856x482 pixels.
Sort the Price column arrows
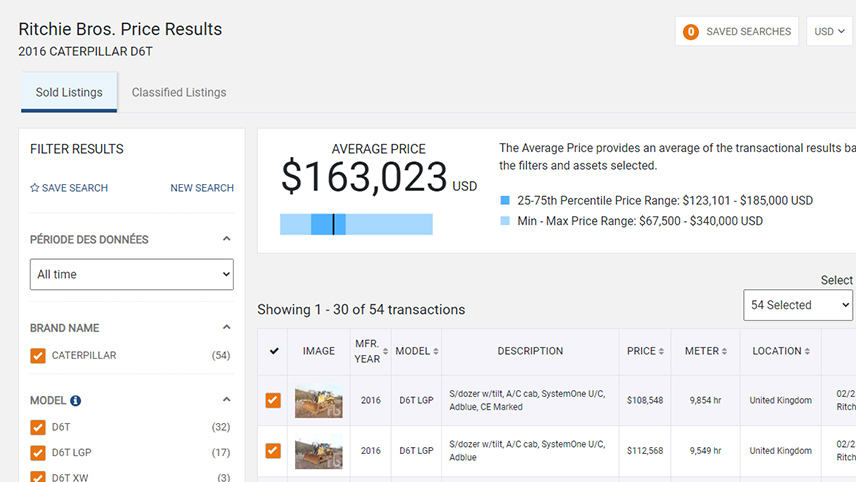(x=661, y=352)
